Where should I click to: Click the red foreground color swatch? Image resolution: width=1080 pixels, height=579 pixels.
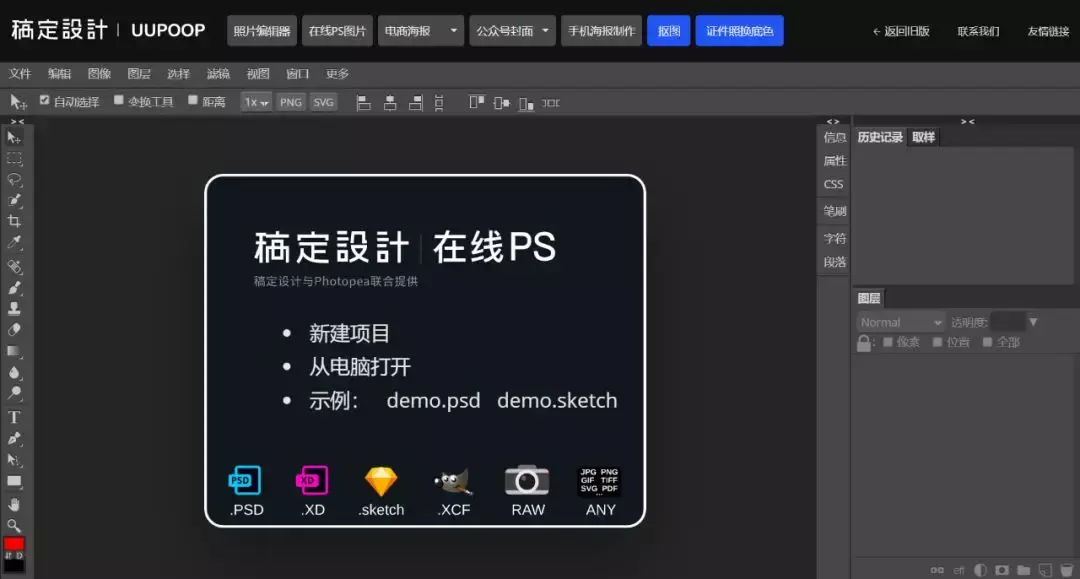pyautogui.click(x=14, y=544)
